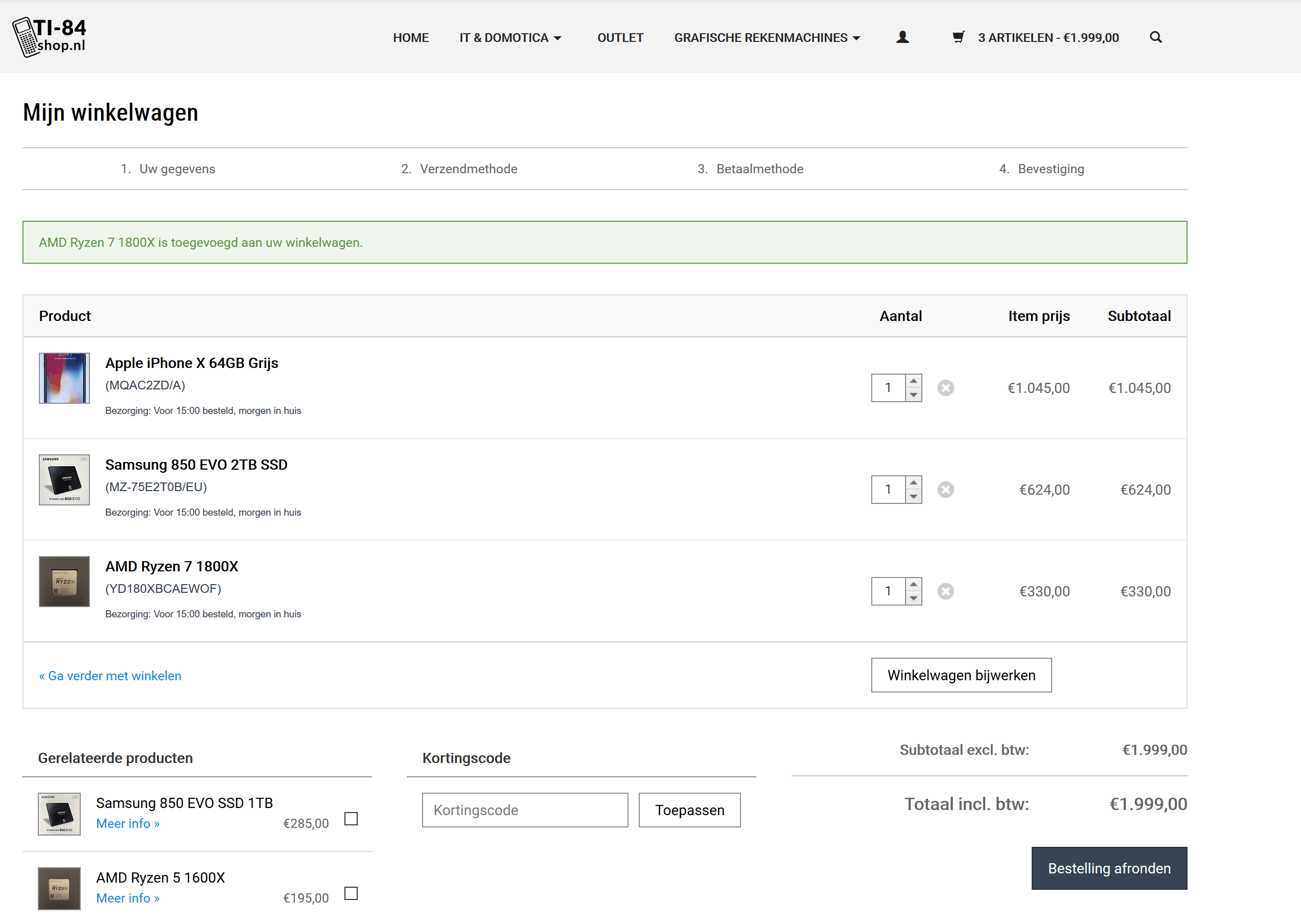Click Bestelling afronden to checkout

point(1109,868)
